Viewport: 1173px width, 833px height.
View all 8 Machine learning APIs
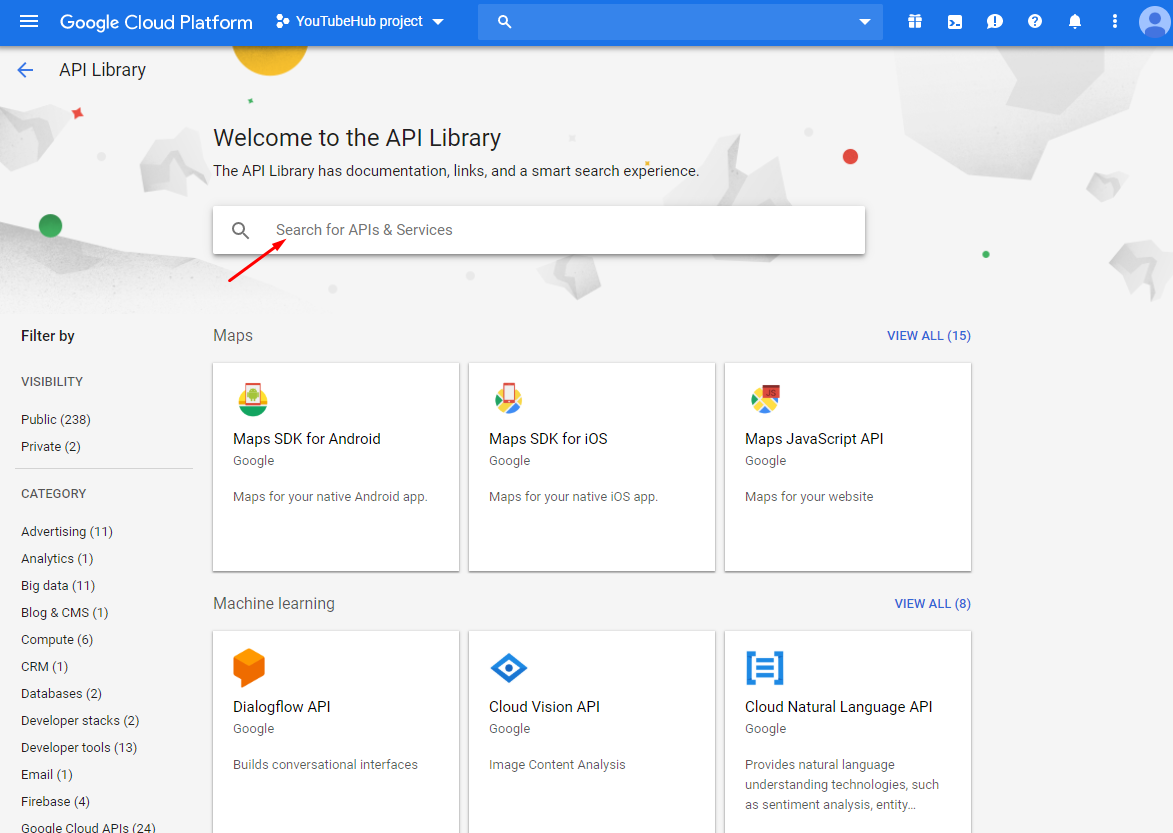(932, 603)
